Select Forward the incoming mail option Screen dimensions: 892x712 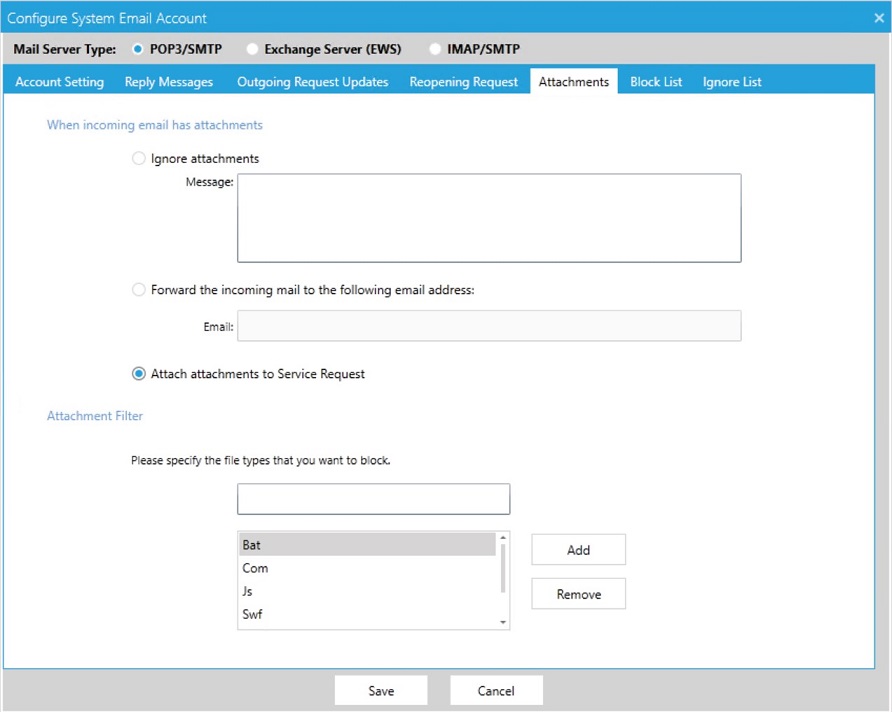[x=138, y=289]
